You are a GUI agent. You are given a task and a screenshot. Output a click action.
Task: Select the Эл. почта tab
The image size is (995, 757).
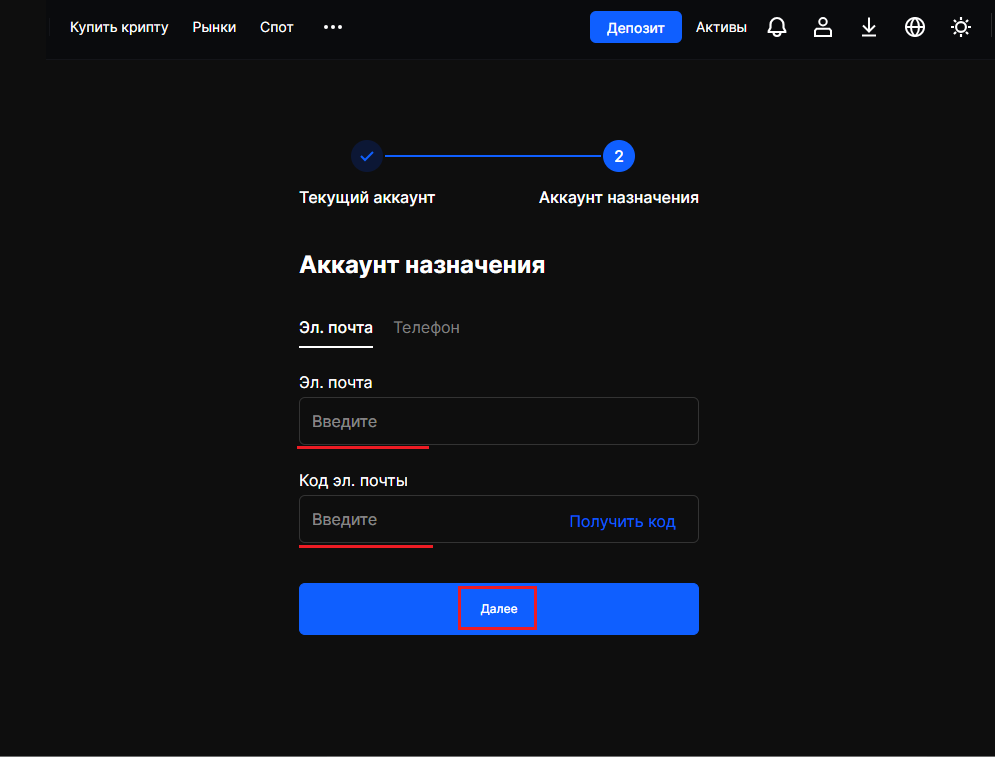point(336,328)
